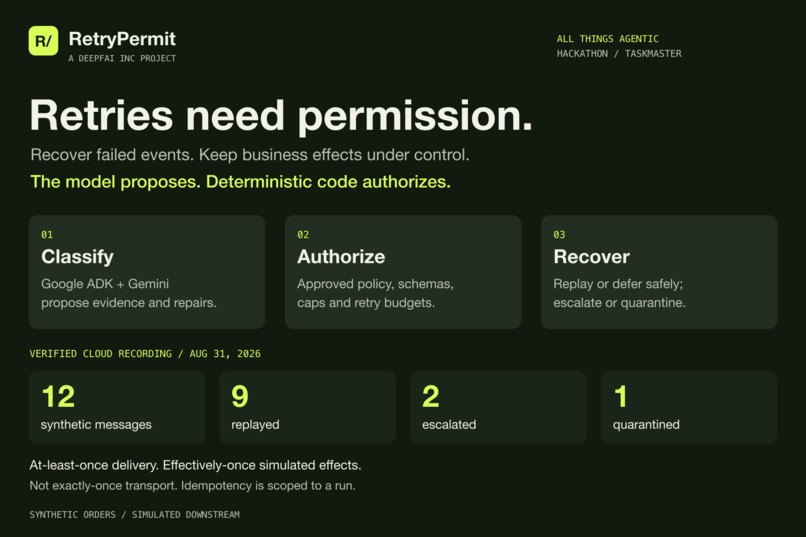Select 'At-least-once delivery' statement line

(195, 465)
